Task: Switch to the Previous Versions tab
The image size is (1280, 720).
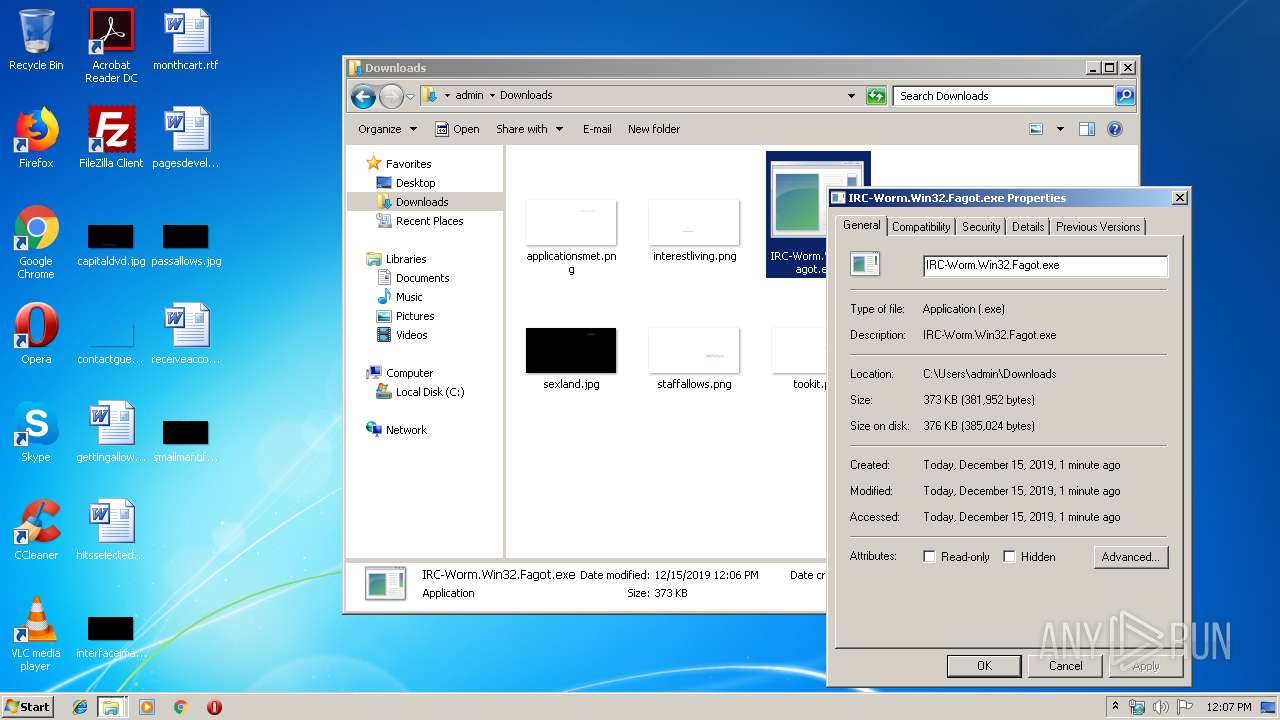Action: [x=1098, y=227]
